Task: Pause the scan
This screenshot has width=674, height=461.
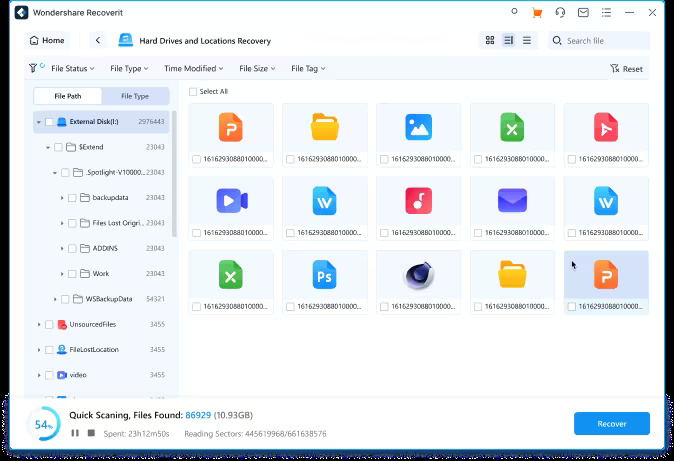Action: pyautogui.click(x=75, y=433)
